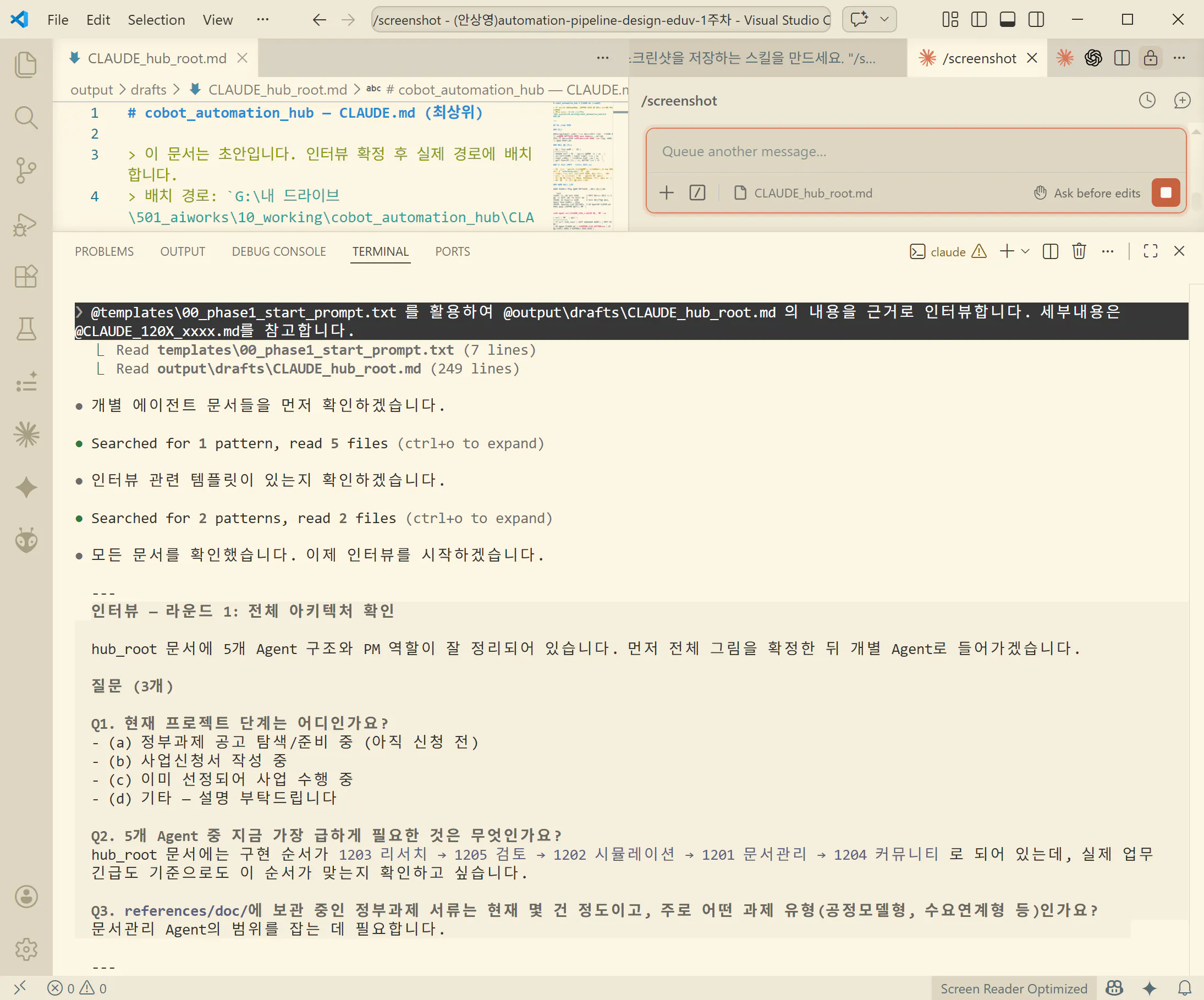Stop the running Claude response
Viewport: 1204px width, 1000px height.
coord(1165,193)
